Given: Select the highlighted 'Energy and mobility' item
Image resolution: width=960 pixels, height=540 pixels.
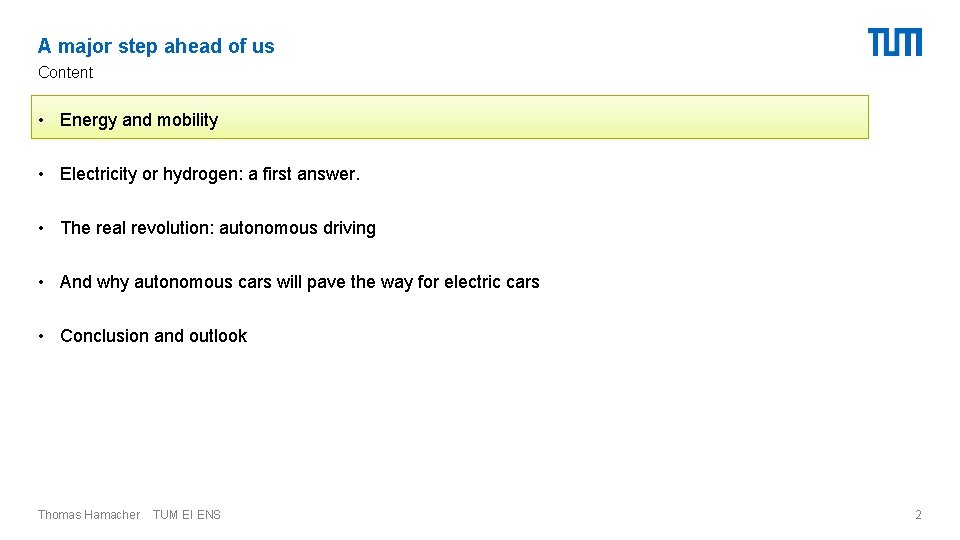Looking at the screenshot, I should [450, 117].
